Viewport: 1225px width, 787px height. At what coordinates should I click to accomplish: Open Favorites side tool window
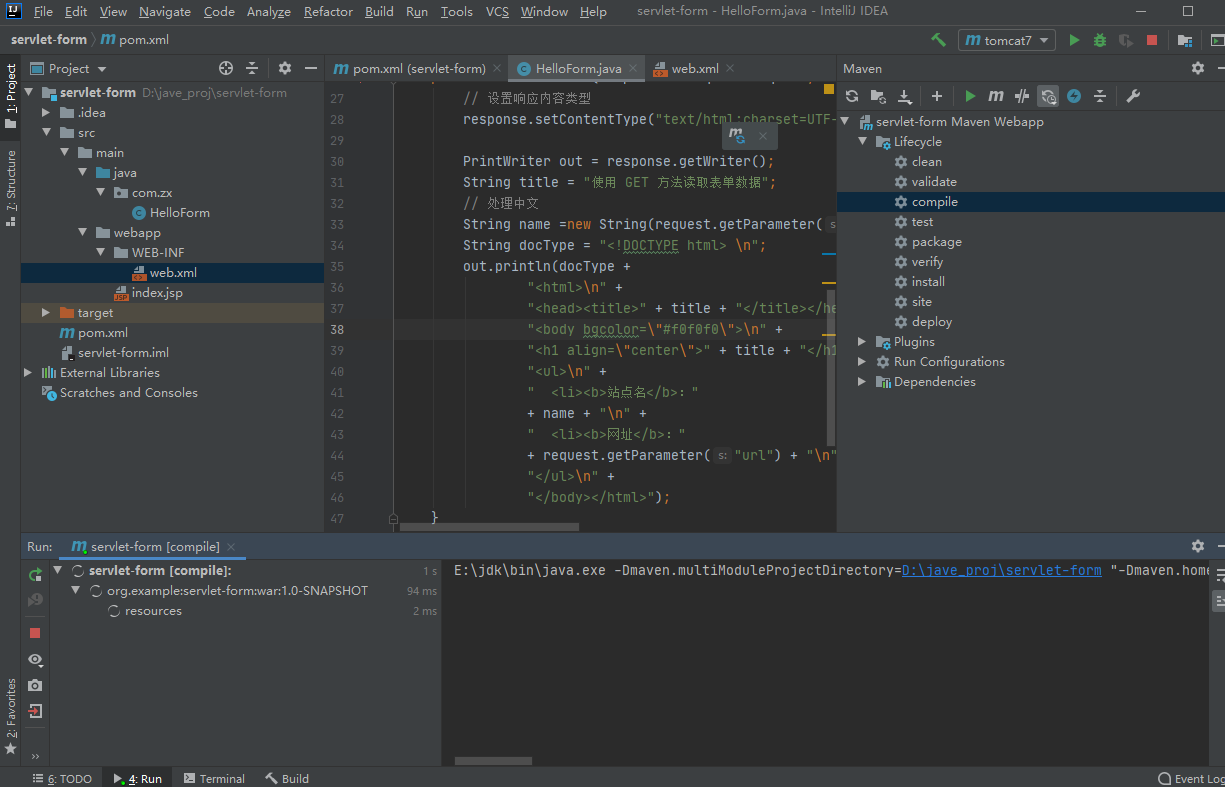point(11,717)
